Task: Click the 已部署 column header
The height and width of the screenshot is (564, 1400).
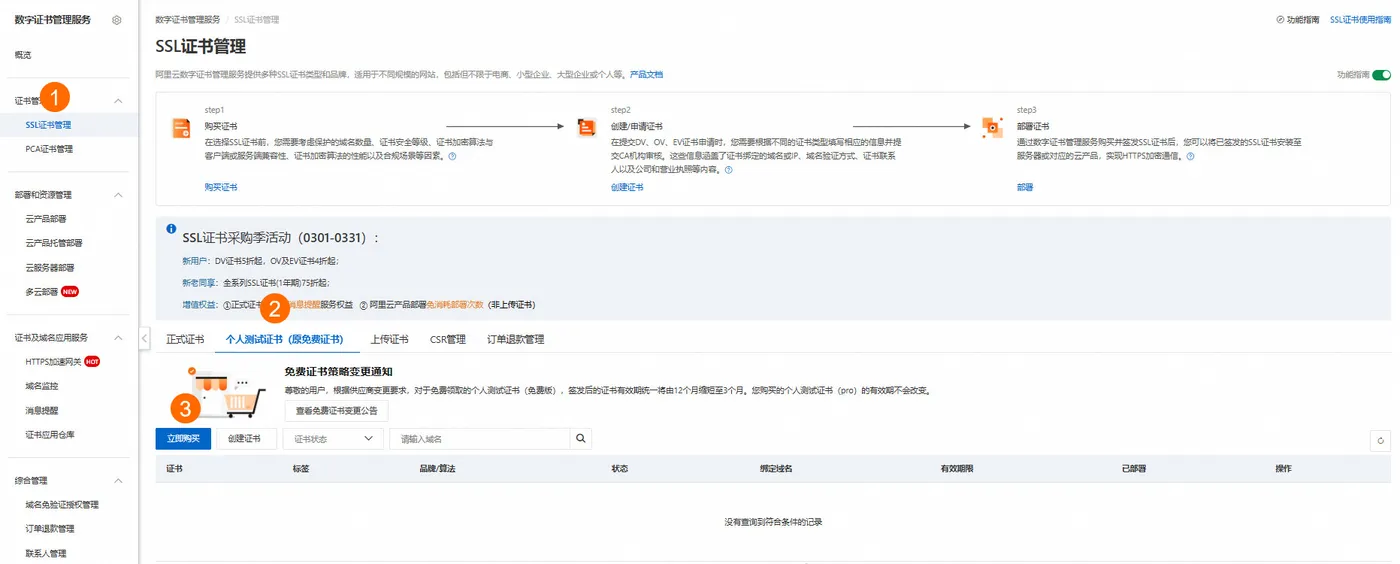Action: pos(1134,469)
